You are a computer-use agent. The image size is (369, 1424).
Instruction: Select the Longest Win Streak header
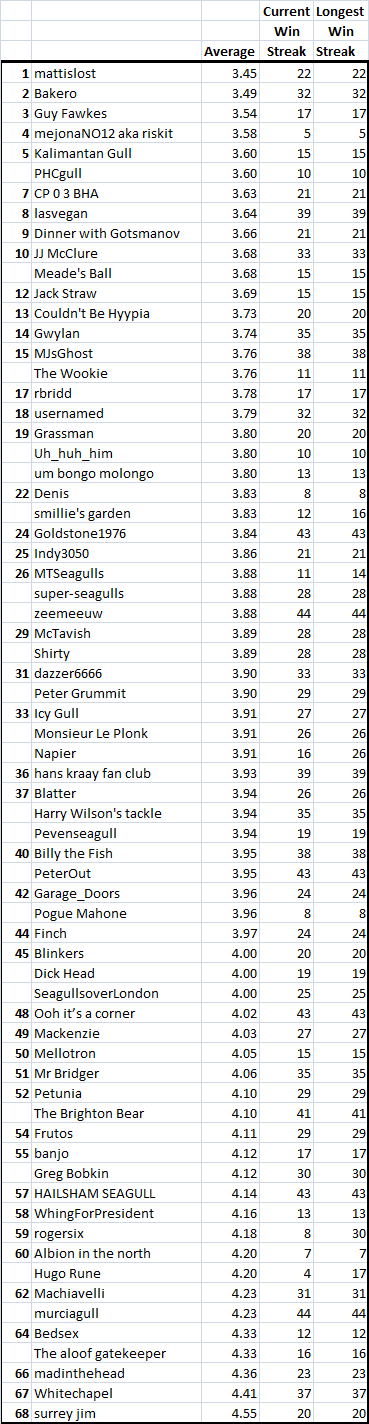[x=340, y=32]
